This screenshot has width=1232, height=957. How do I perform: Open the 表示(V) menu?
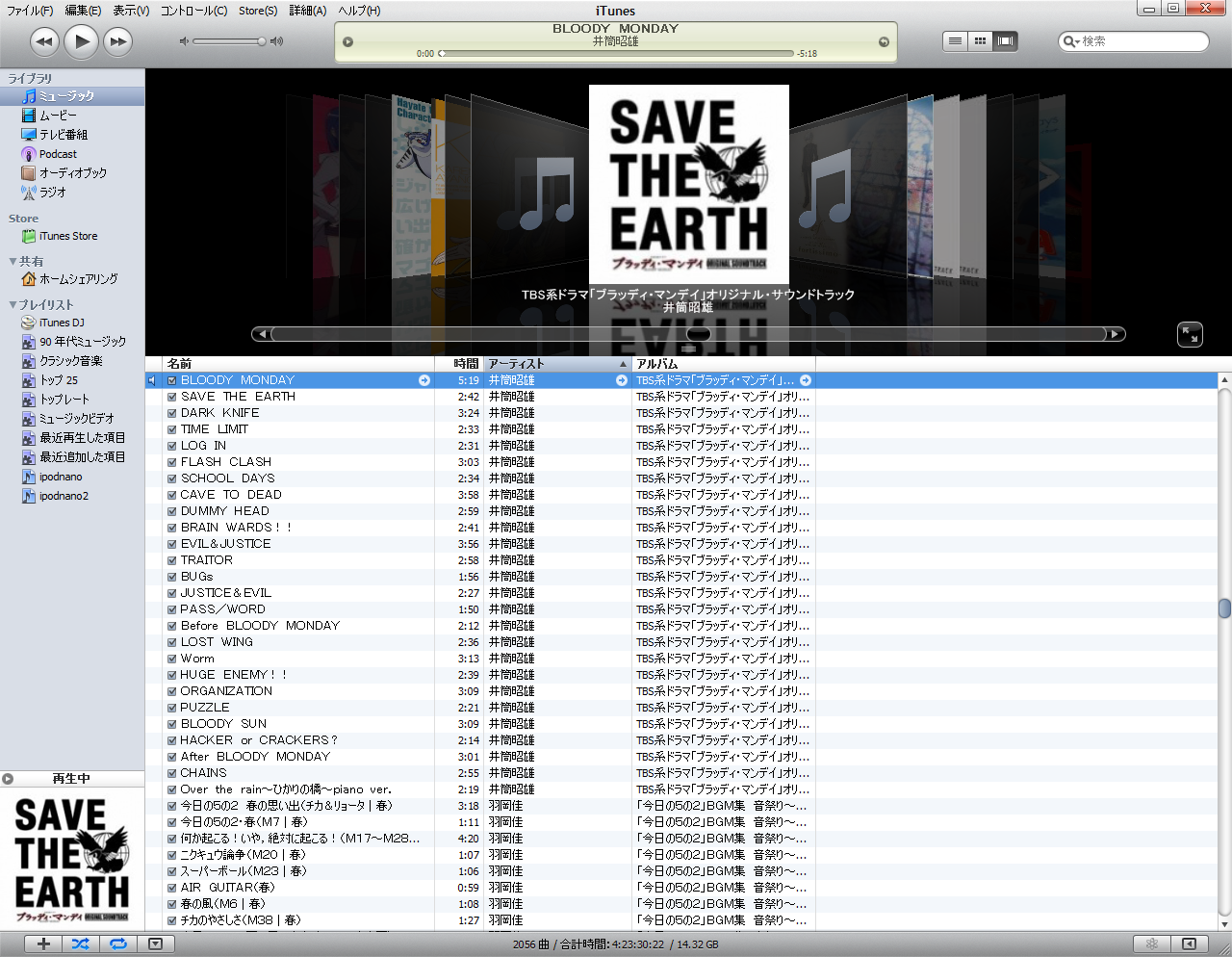(131, 11)
